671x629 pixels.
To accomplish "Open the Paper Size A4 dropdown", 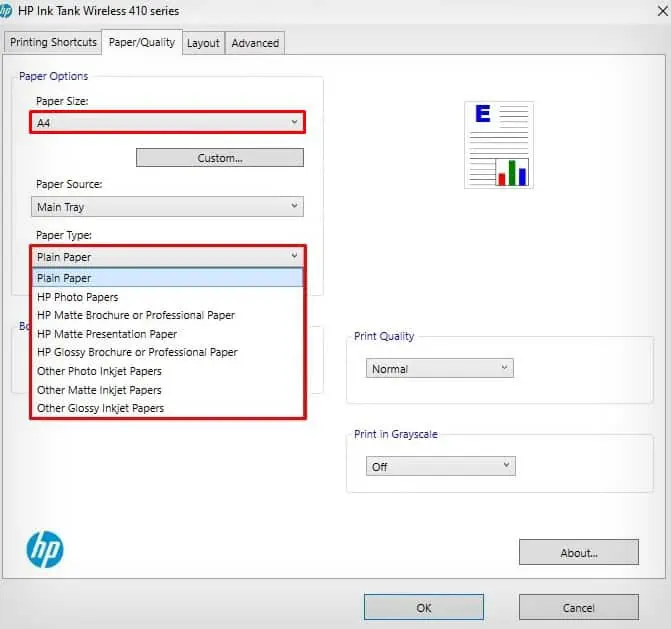I will click(167, 122).
